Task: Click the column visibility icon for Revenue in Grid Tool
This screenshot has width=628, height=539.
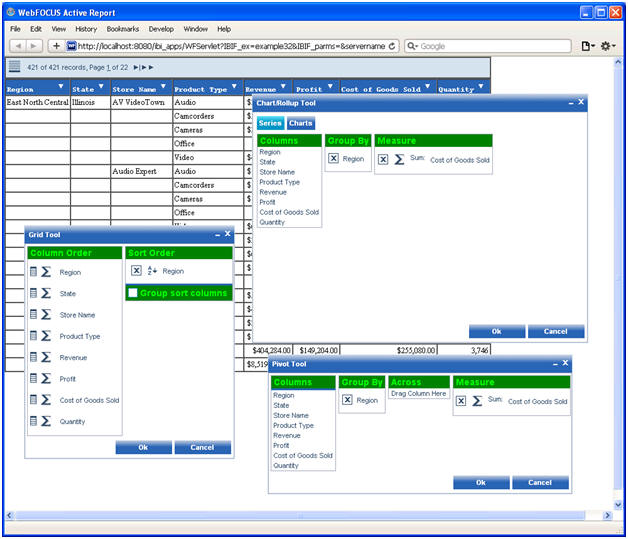Action: point(34,357)
